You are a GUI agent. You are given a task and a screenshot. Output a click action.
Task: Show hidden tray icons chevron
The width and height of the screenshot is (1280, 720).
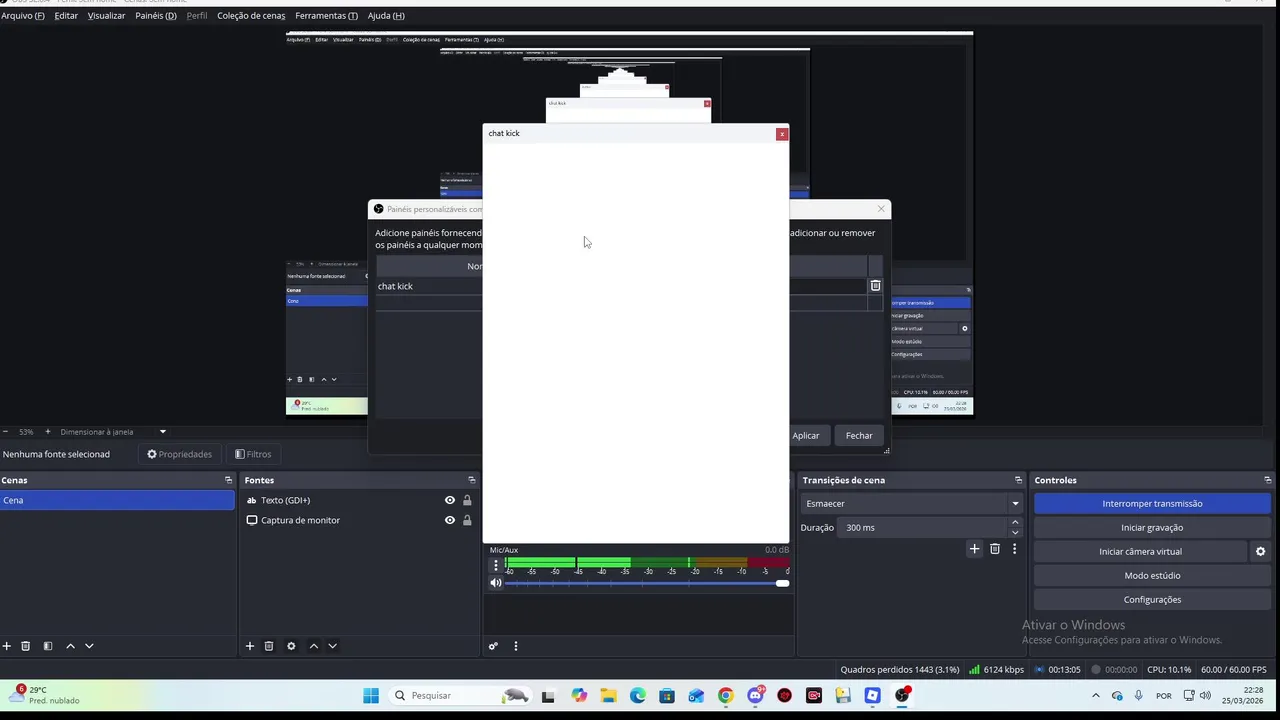click(x=1096, y=695)
